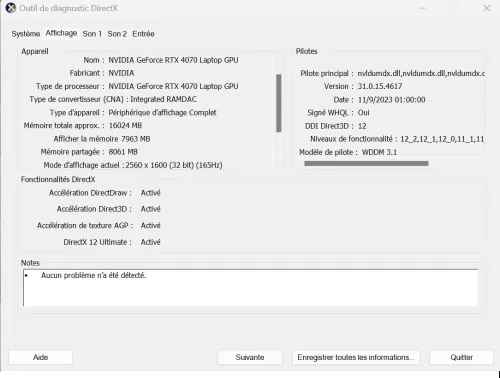
Task: Click the Accélération Direct3D Activé status
Action: point(150,209)
